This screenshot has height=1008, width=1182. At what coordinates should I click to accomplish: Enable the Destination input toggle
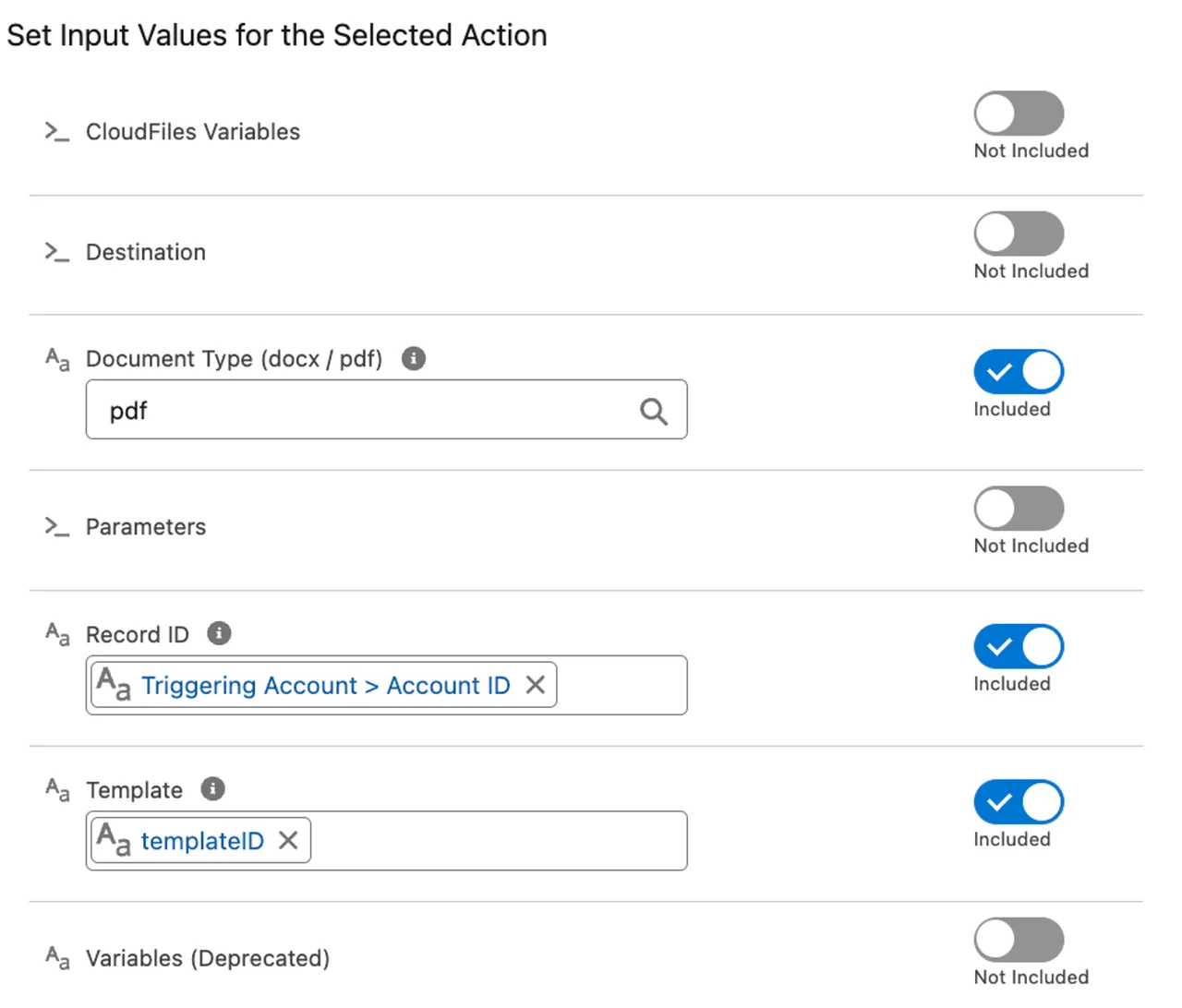[x=1018, y=234]
